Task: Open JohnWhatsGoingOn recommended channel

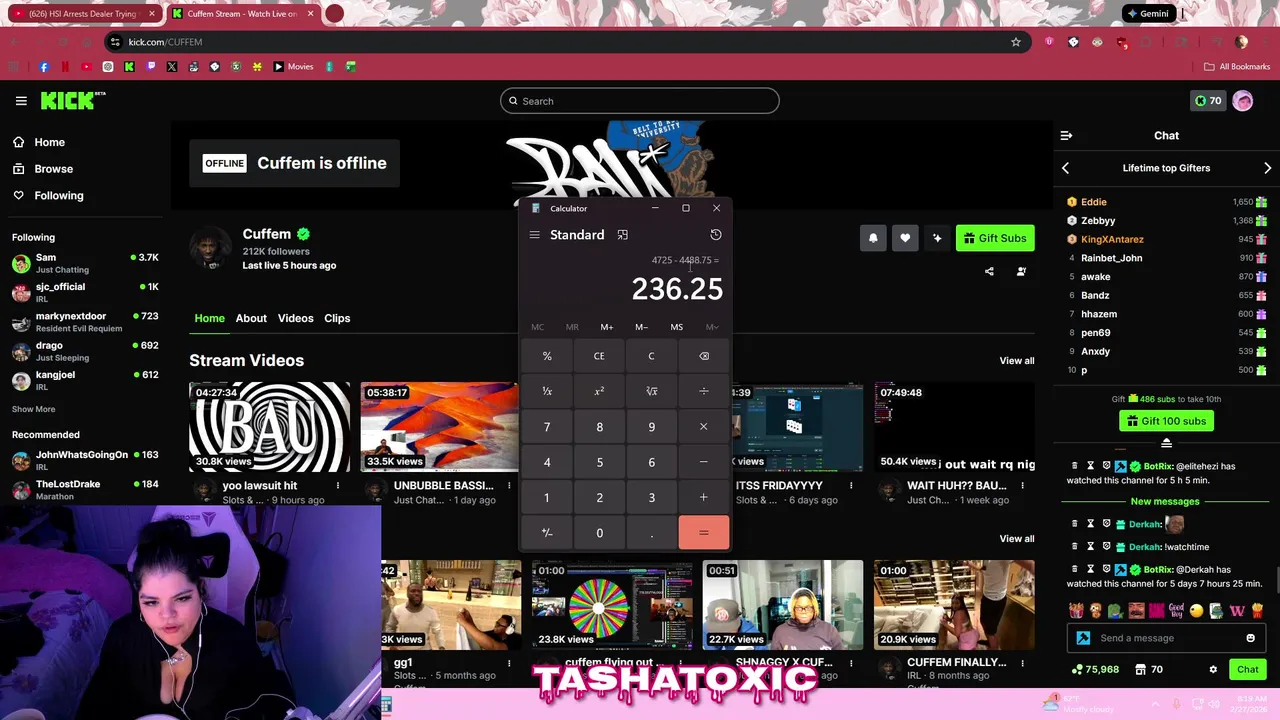Action: coord(85,460)
